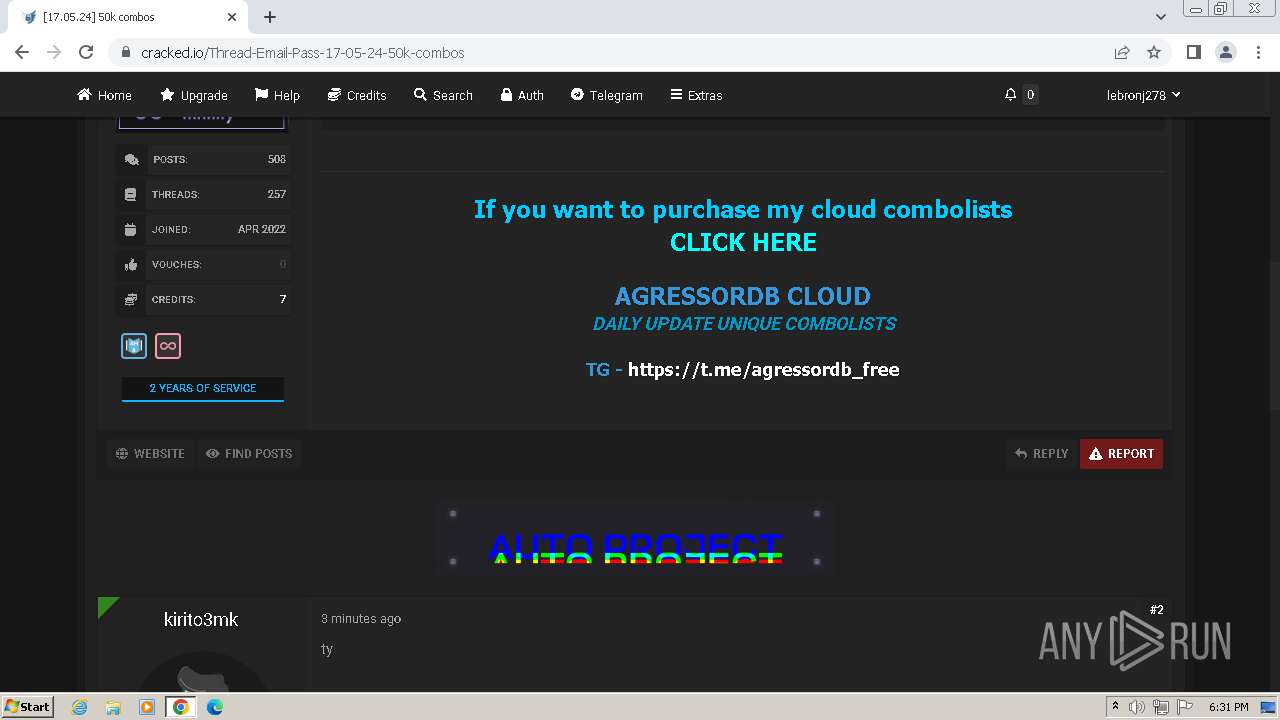1280x720 pixels.
Task: Click the forward navigation arrow
Action: tap(54, 52)
